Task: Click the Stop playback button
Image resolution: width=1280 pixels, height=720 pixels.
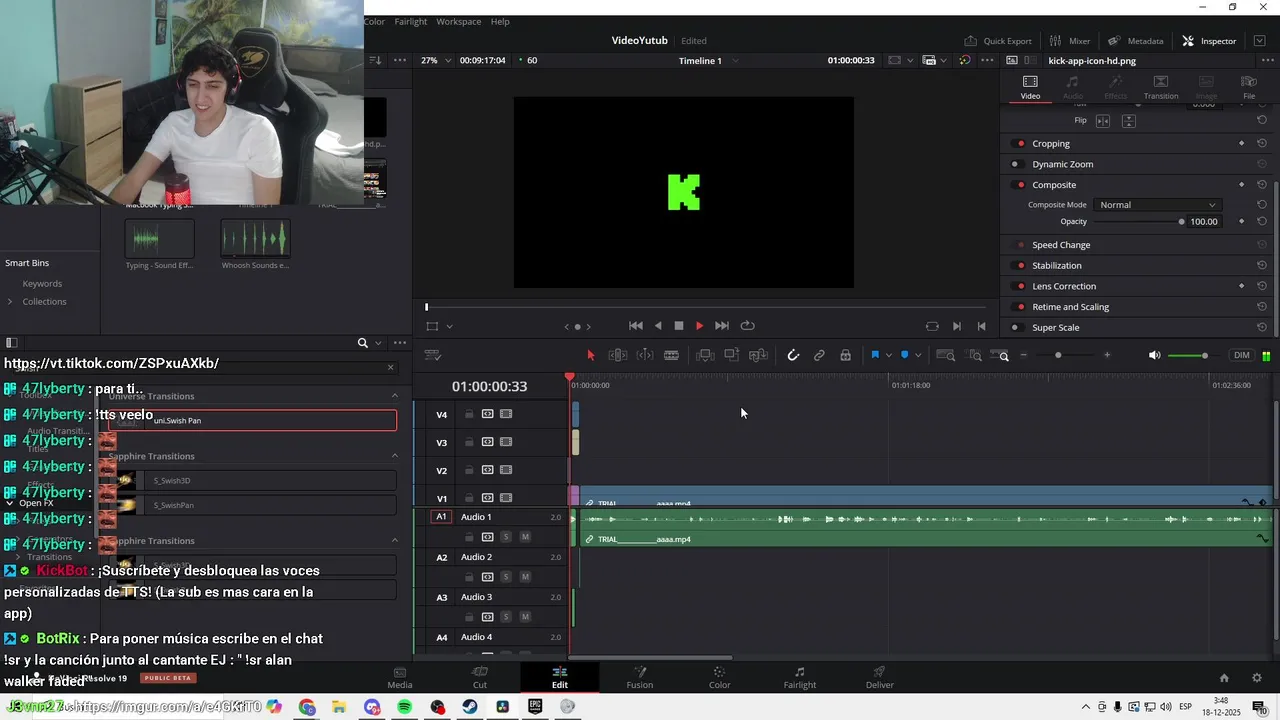Action: click(x=679, y=326)
